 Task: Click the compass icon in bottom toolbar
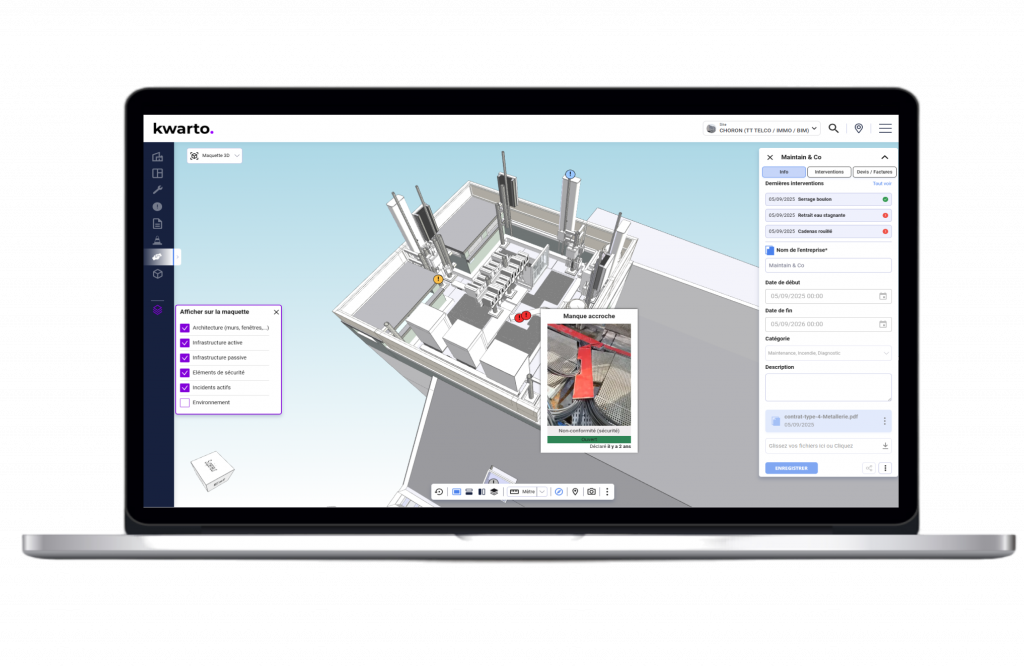tap(559, 492)
